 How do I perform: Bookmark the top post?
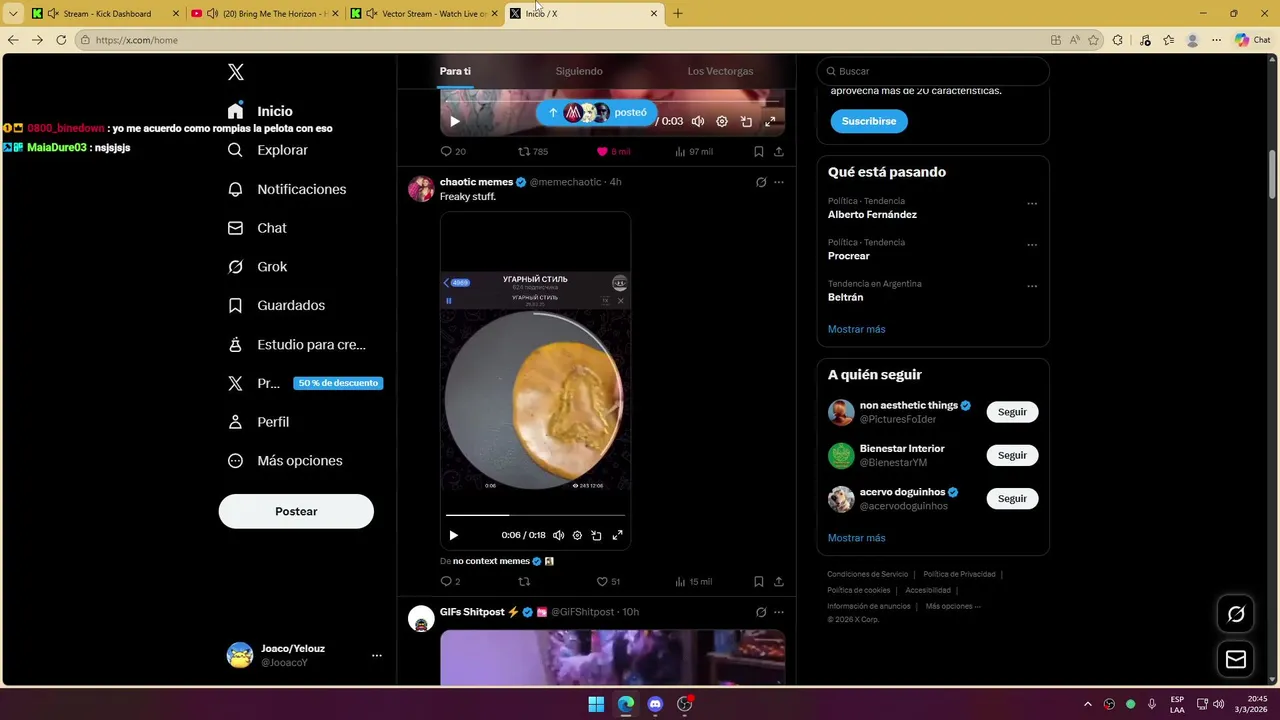coord(759,151)
